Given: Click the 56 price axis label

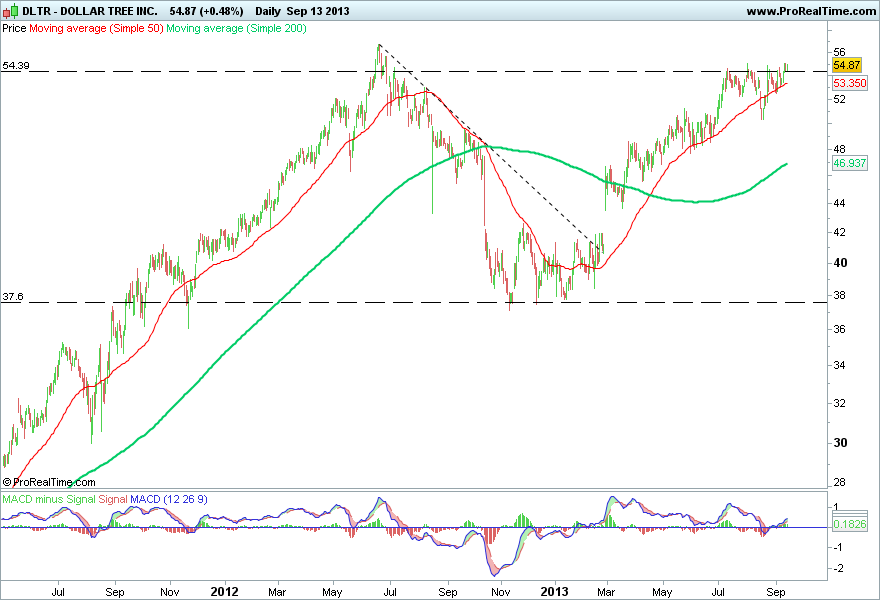Looking at the screenshot, I should (x=840, y=52).
